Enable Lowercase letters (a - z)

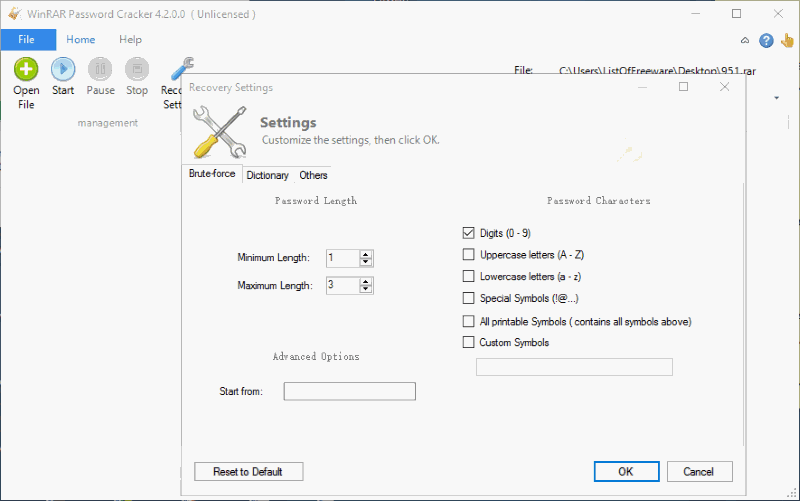coord(468,277)
